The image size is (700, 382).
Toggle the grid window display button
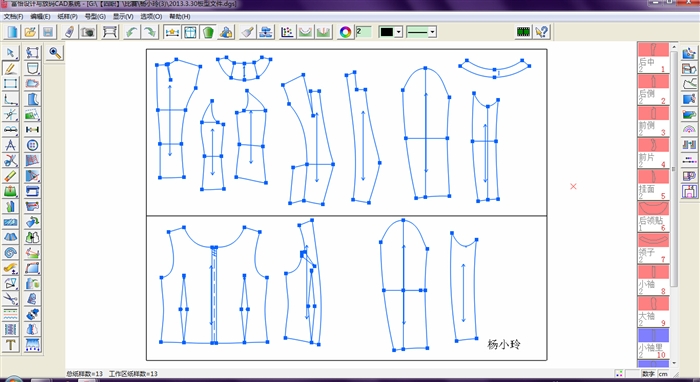pos(191,32)
